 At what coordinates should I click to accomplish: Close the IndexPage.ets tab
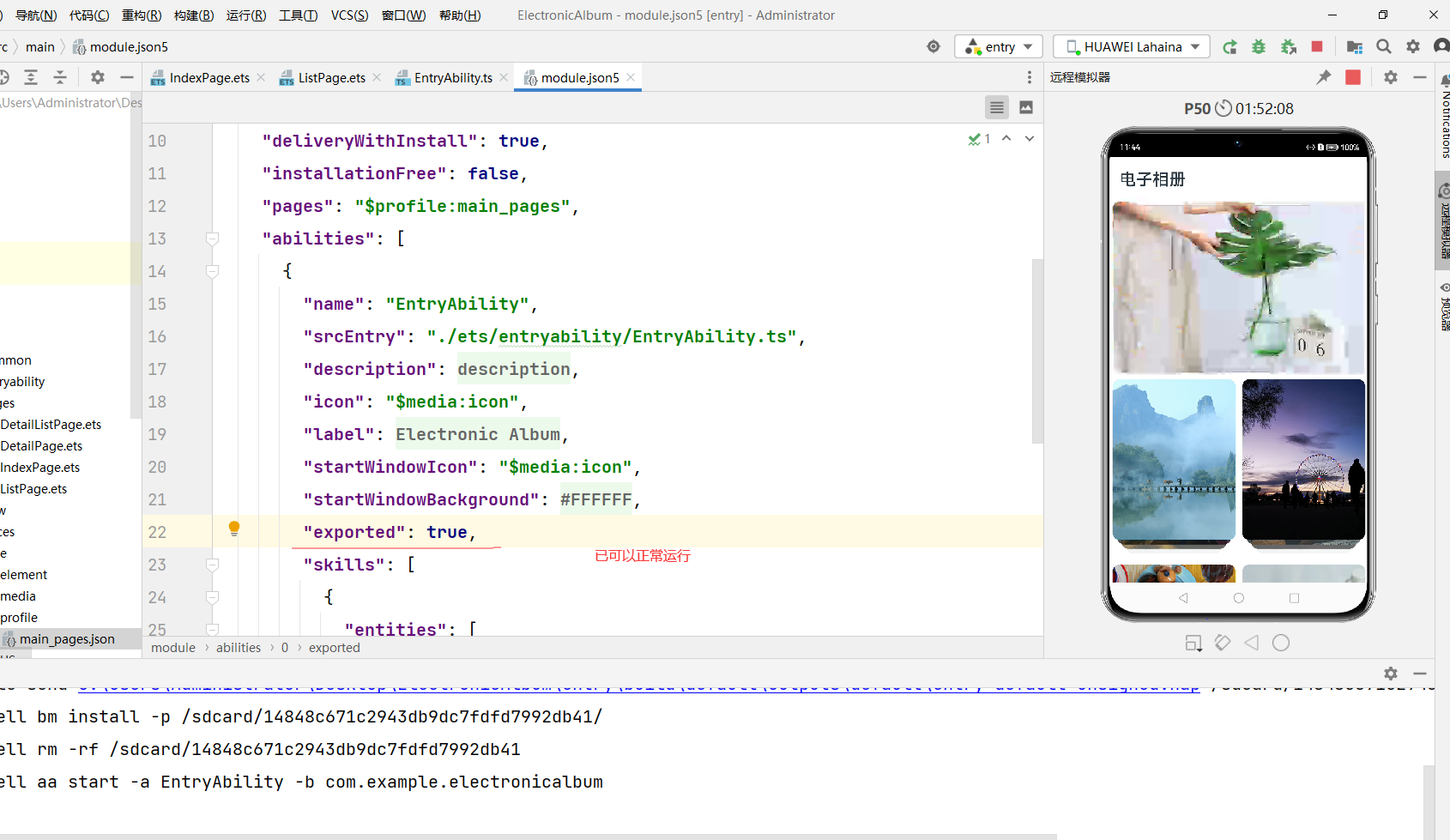click(261, 77)
